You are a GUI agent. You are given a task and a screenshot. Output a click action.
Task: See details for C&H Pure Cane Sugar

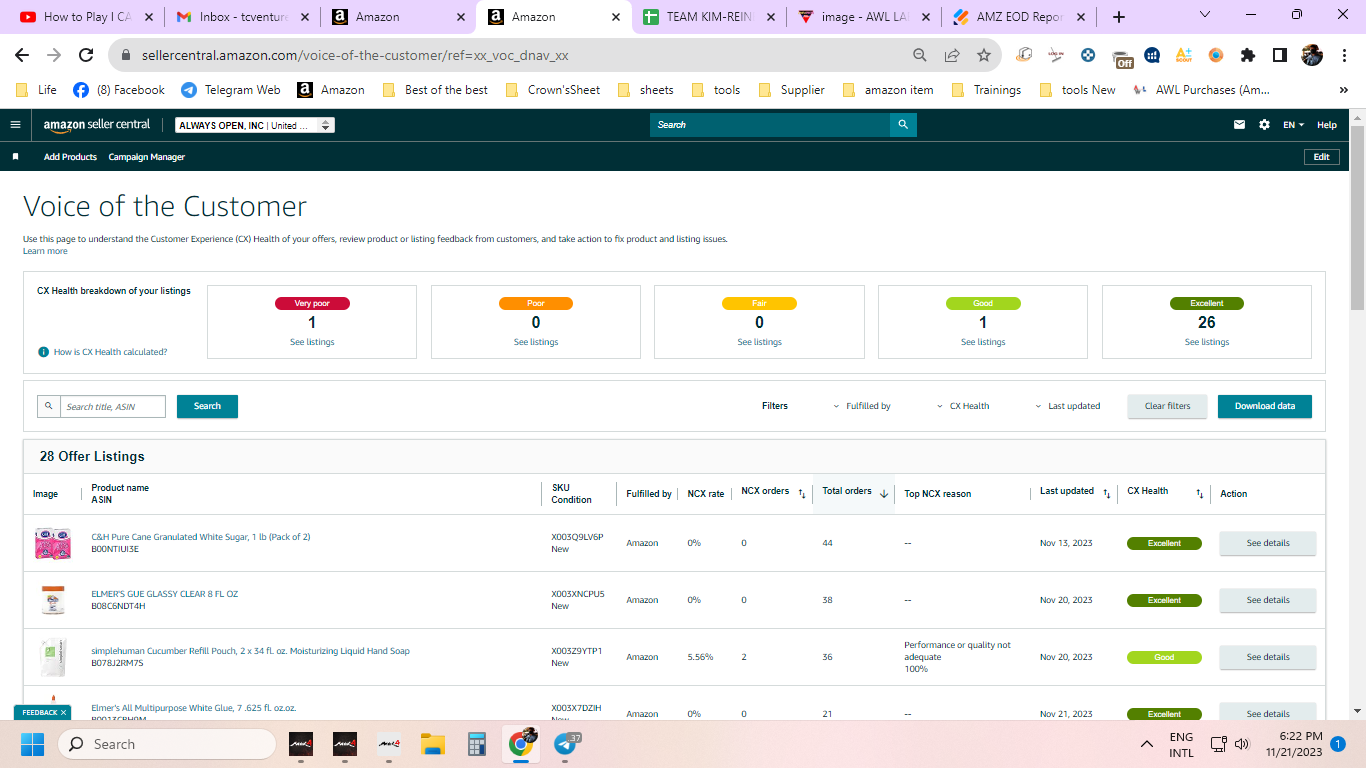pos(1268,543)
